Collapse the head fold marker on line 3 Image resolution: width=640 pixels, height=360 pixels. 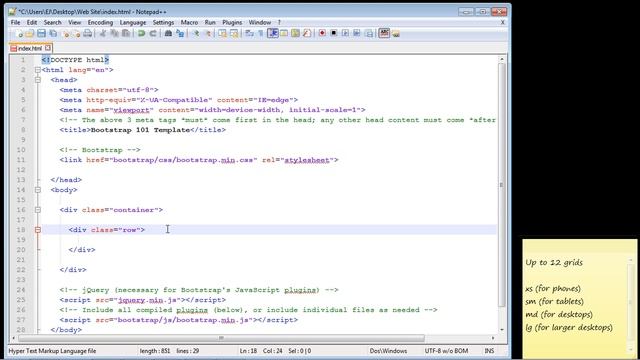(x=38, y=80)
